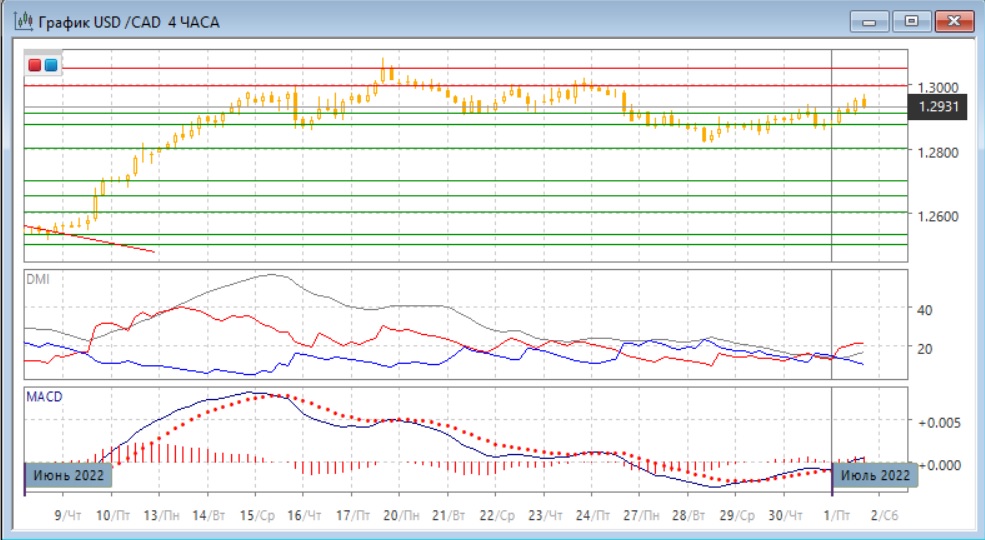Select the 15/Ср date on time axis
985x540 pixels.
coord(258,514)
